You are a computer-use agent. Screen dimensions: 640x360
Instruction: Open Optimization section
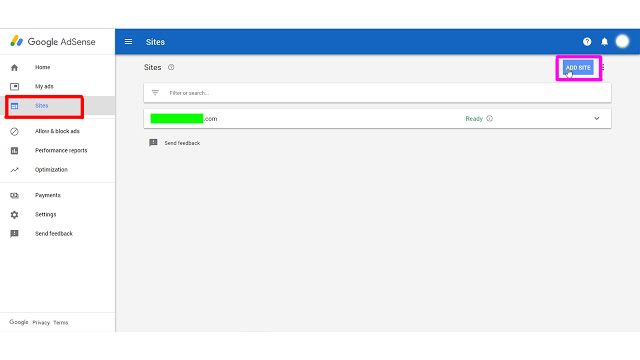pyautogui.click(x=51, y=170)
